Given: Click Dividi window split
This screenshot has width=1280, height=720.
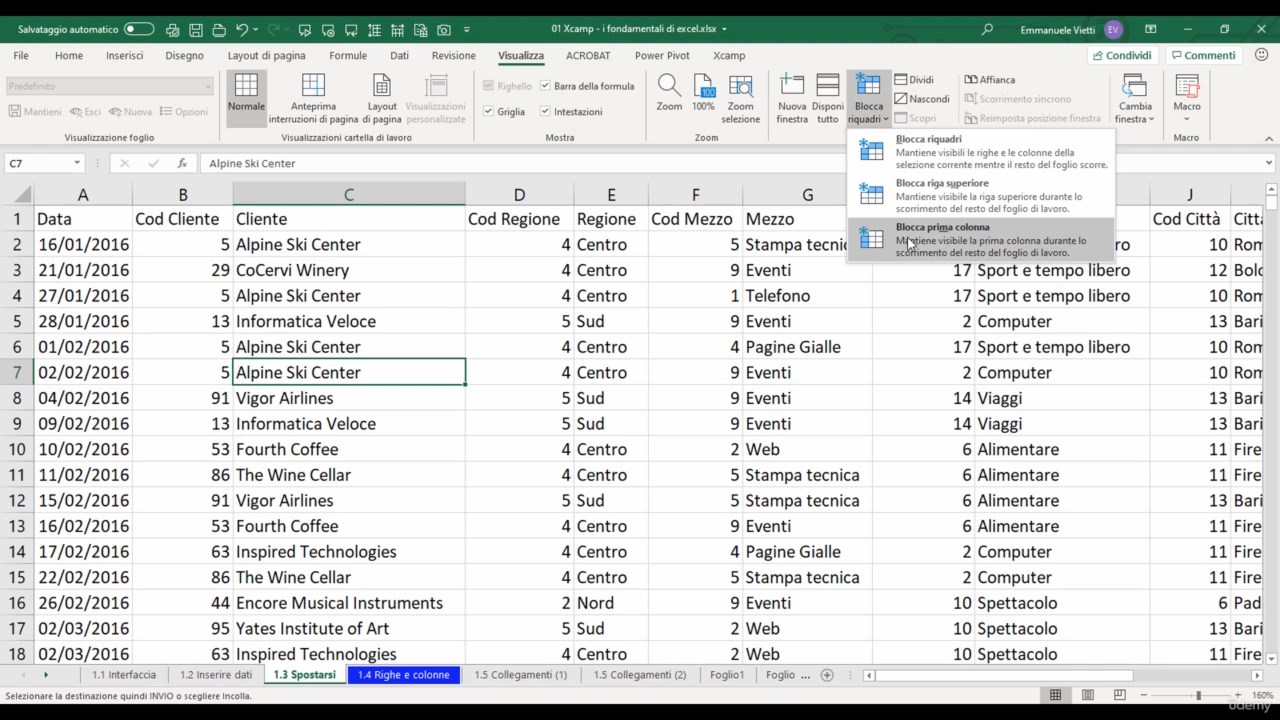Looking at the screenshot, I should [x=914, y=80].
